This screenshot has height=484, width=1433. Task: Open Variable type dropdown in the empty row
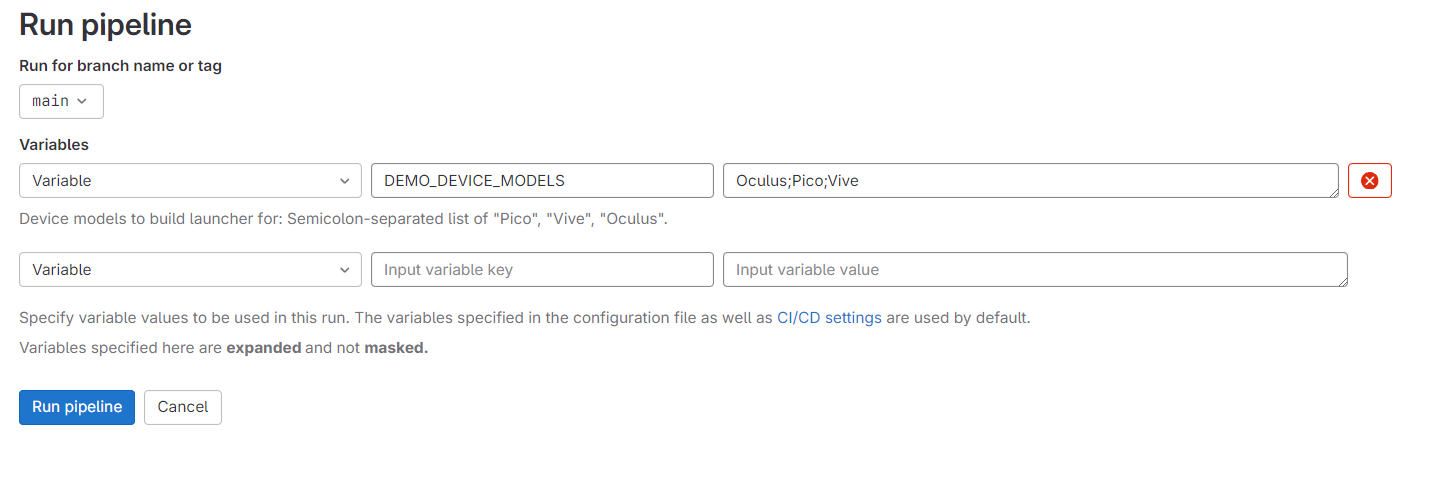(x=190, y=270)
